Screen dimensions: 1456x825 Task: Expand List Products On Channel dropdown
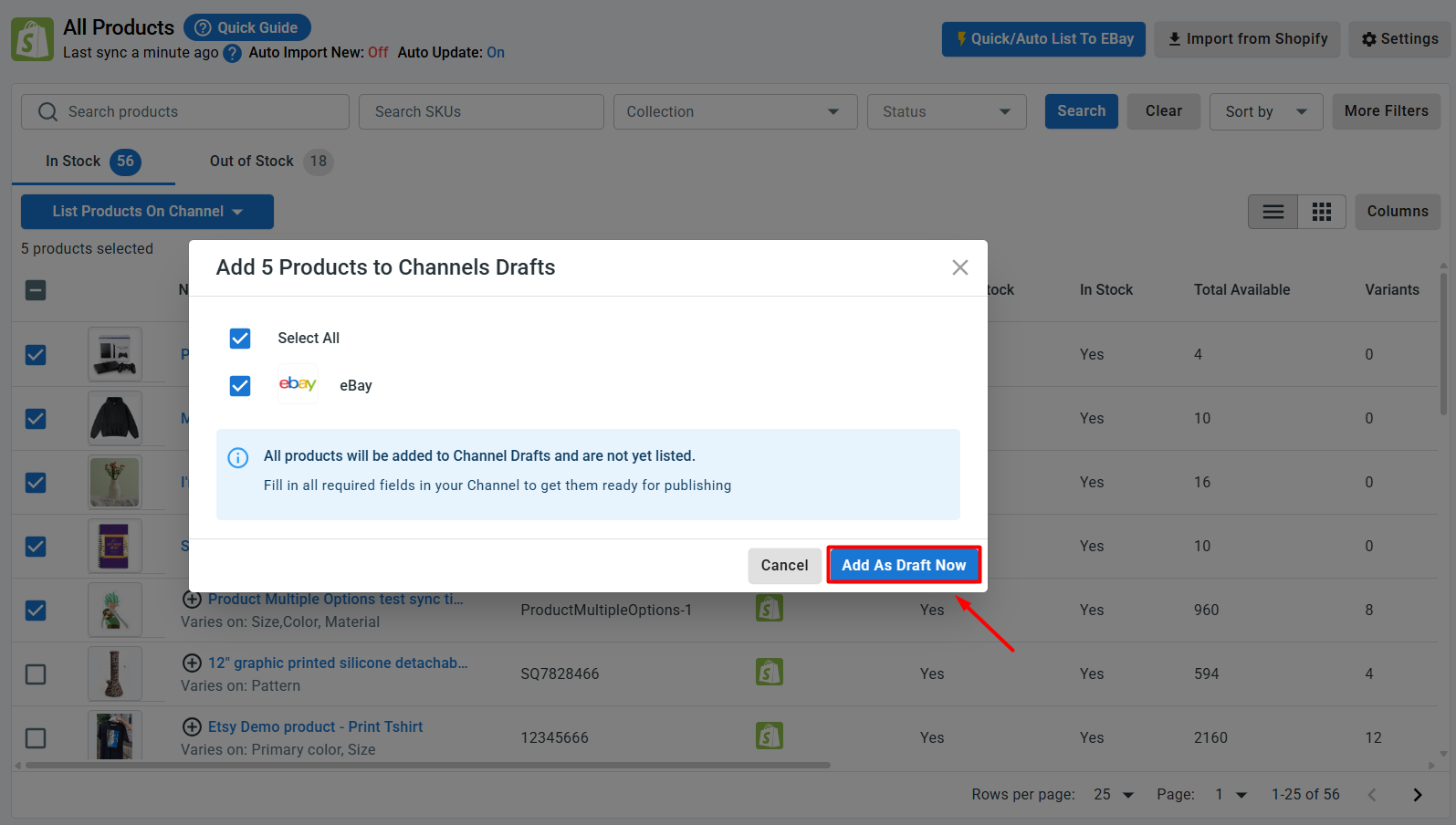coord(147,212)
